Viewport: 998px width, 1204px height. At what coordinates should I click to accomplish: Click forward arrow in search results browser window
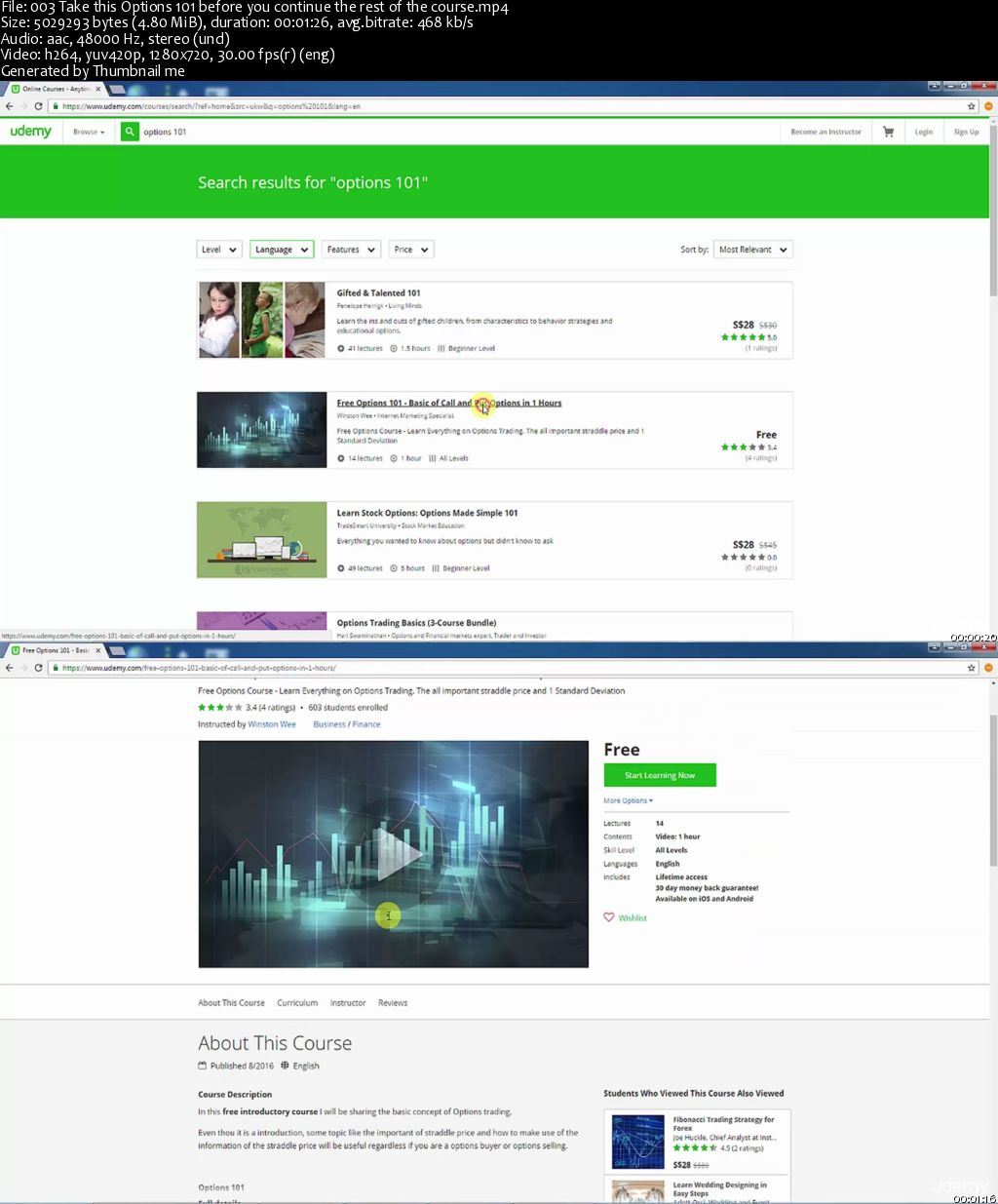(x=23, y=106)
